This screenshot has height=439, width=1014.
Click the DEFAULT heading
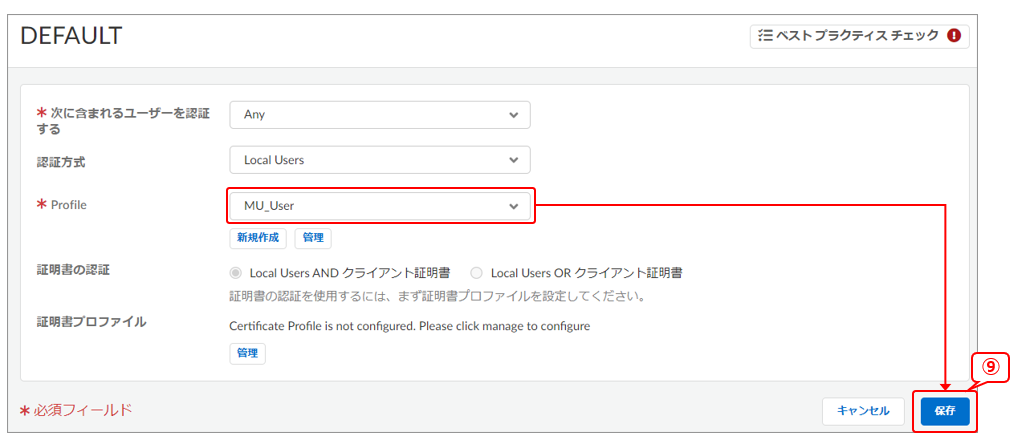(71, 36)
